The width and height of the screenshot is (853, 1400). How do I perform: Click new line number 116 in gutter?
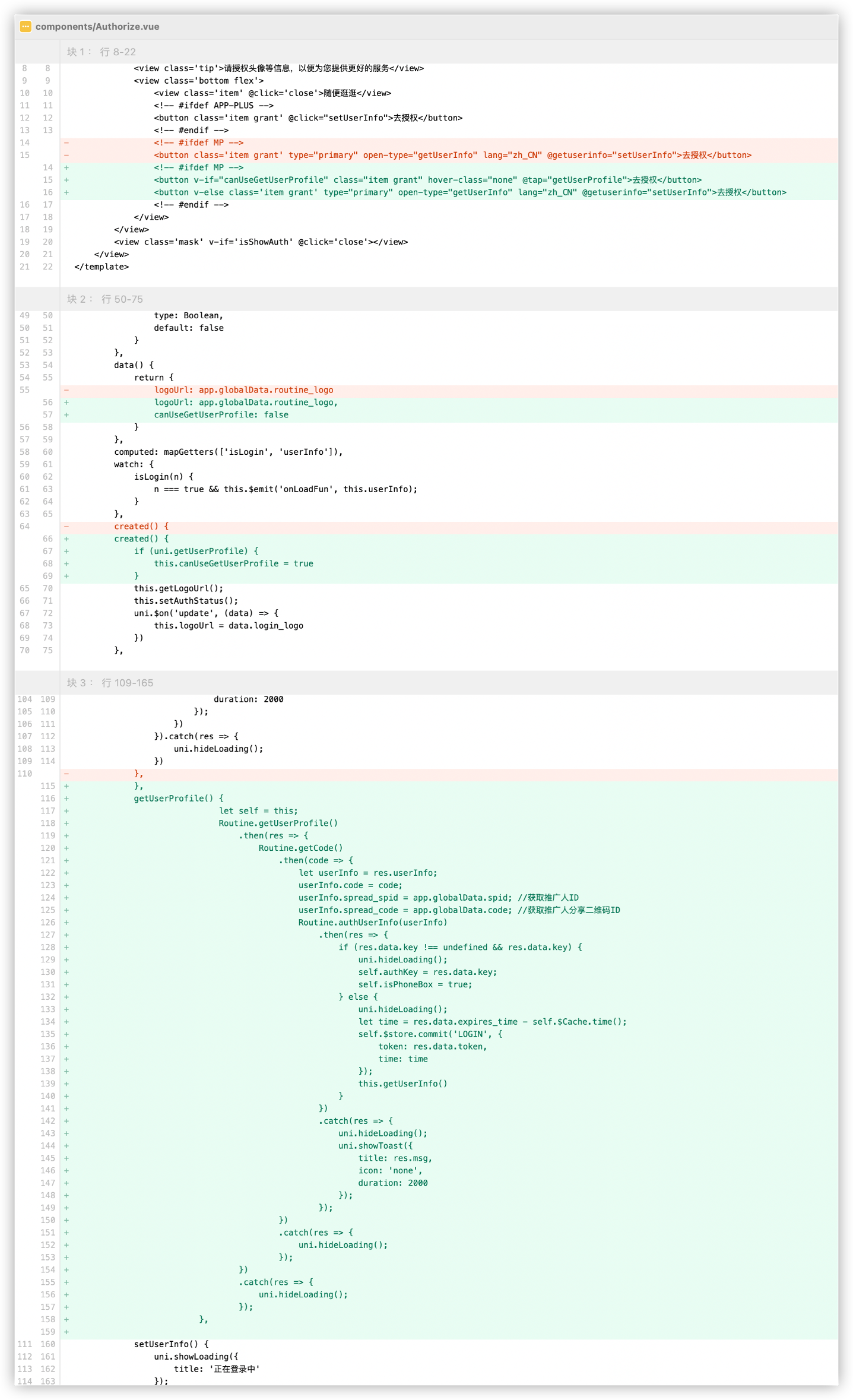[x=47, y=799]
